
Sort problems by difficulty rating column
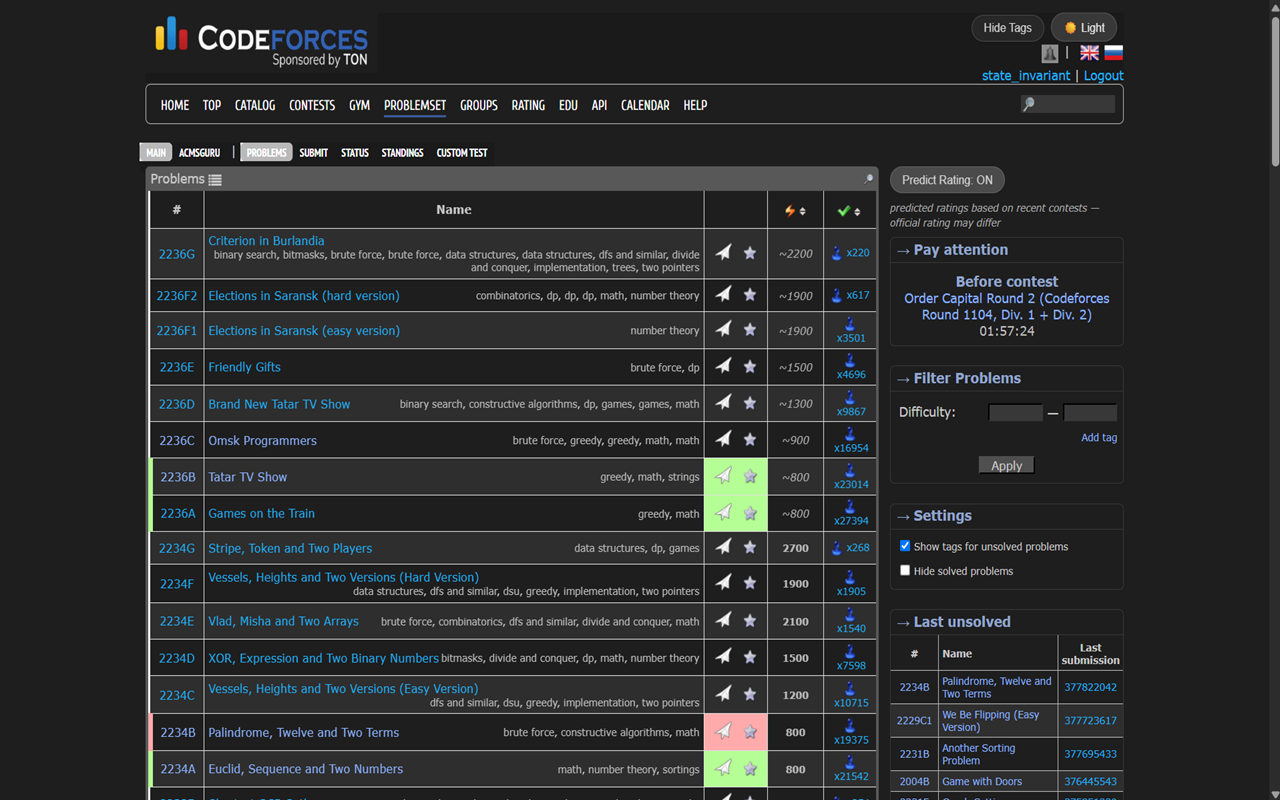pyautogui.click(x=795, y=211)
